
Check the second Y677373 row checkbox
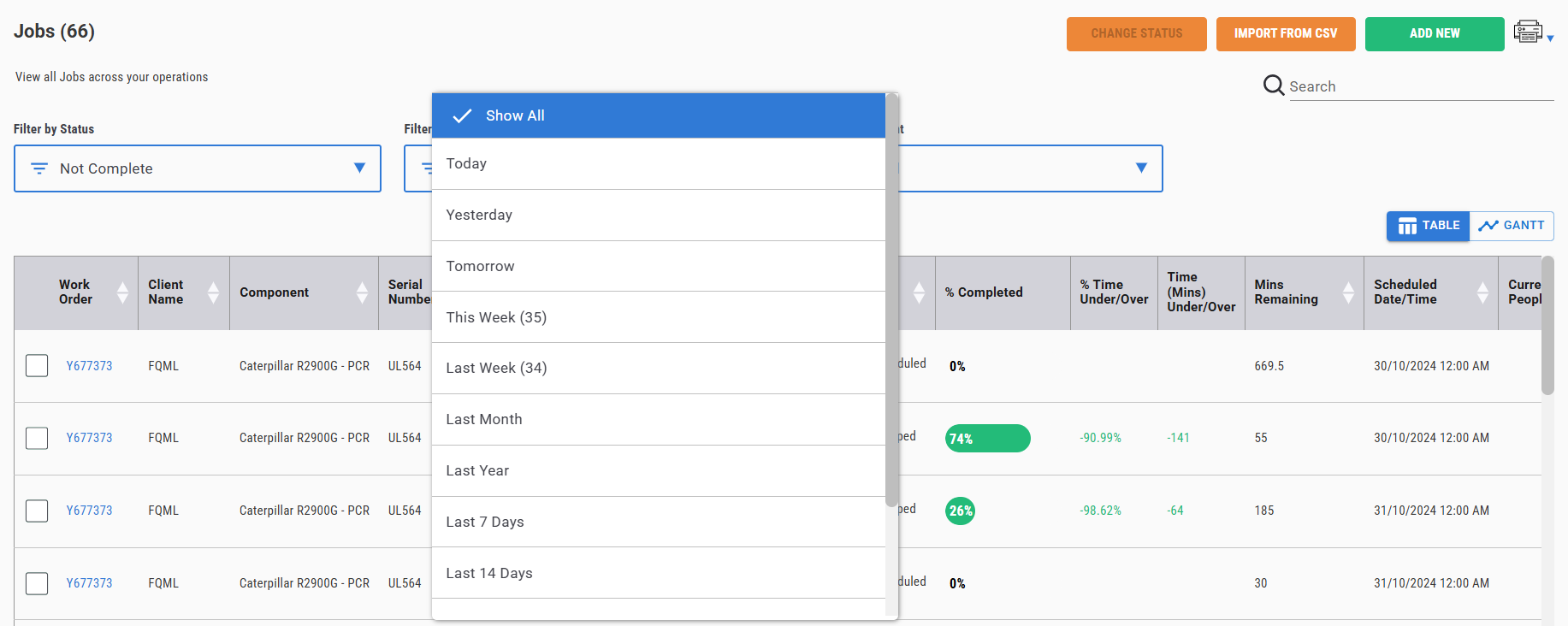37,438
